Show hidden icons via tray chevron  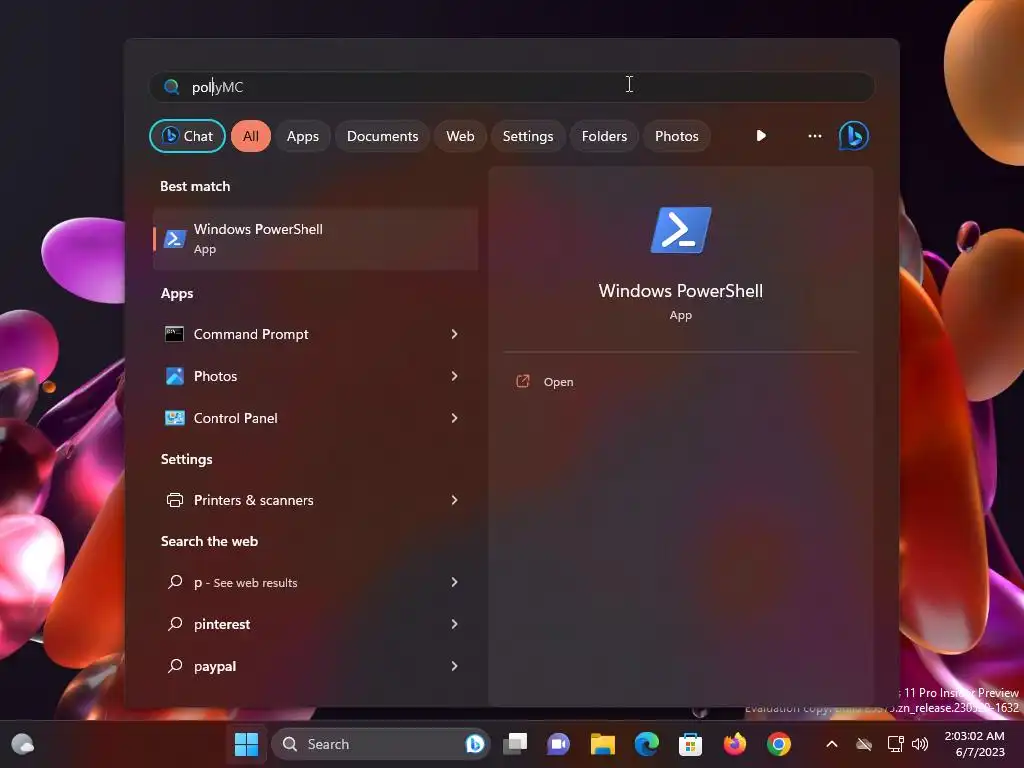click(x=831, y=744)
